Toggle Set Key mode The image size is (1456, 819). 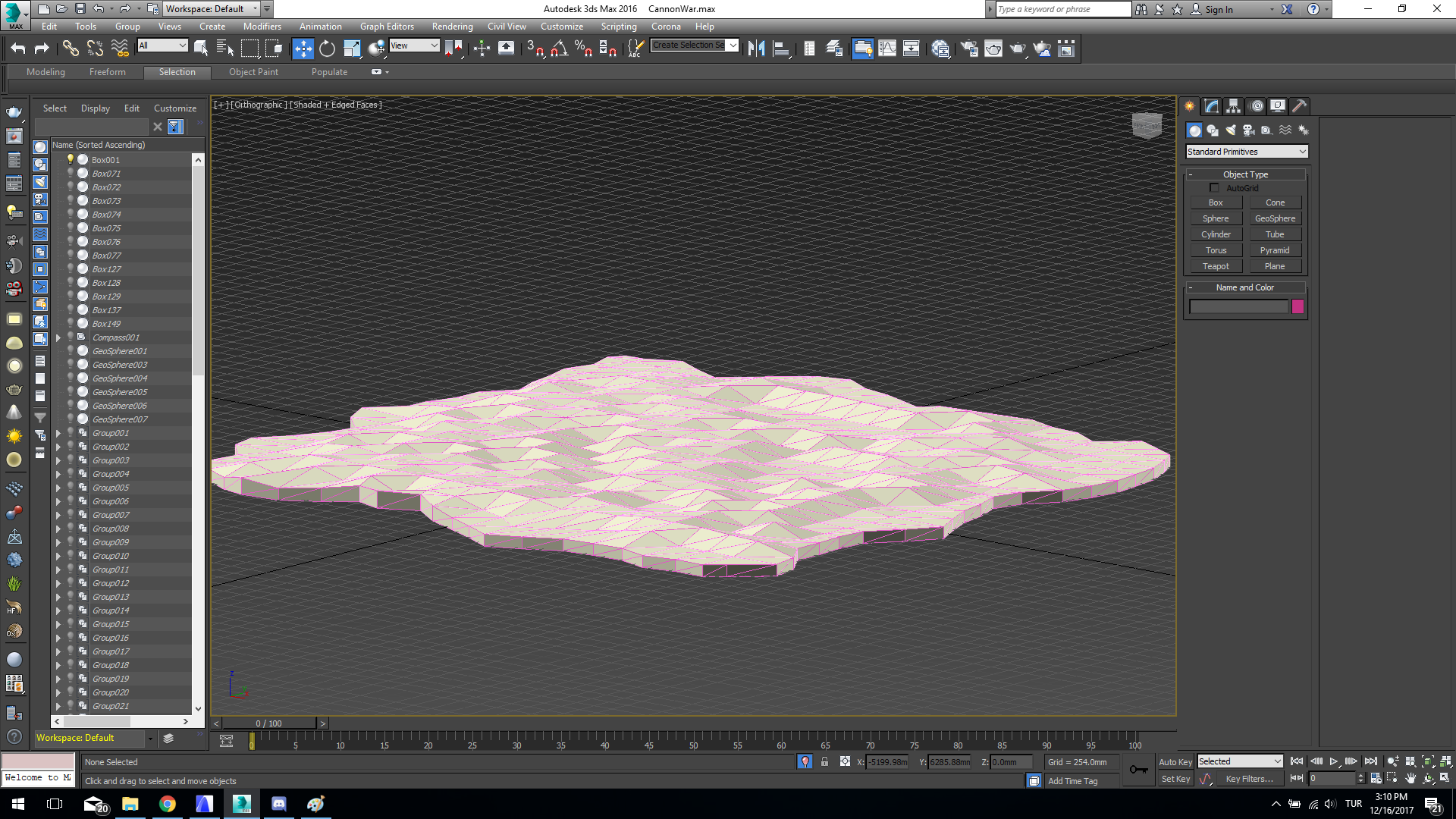(x=1175, y=779)
